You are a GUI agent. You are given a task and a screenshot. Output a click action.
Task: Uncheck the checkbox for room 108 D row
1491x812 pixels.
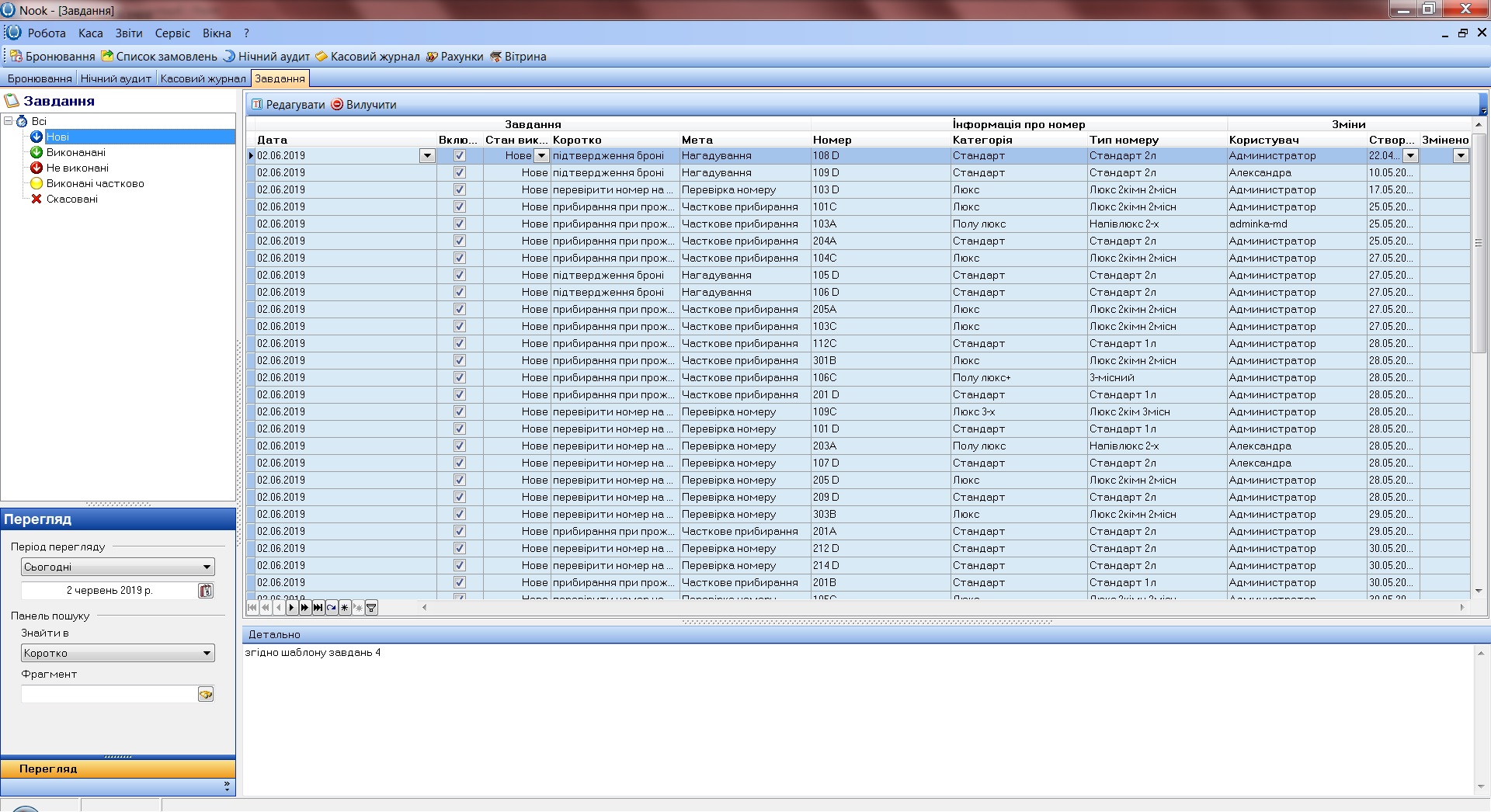point(460,156)
